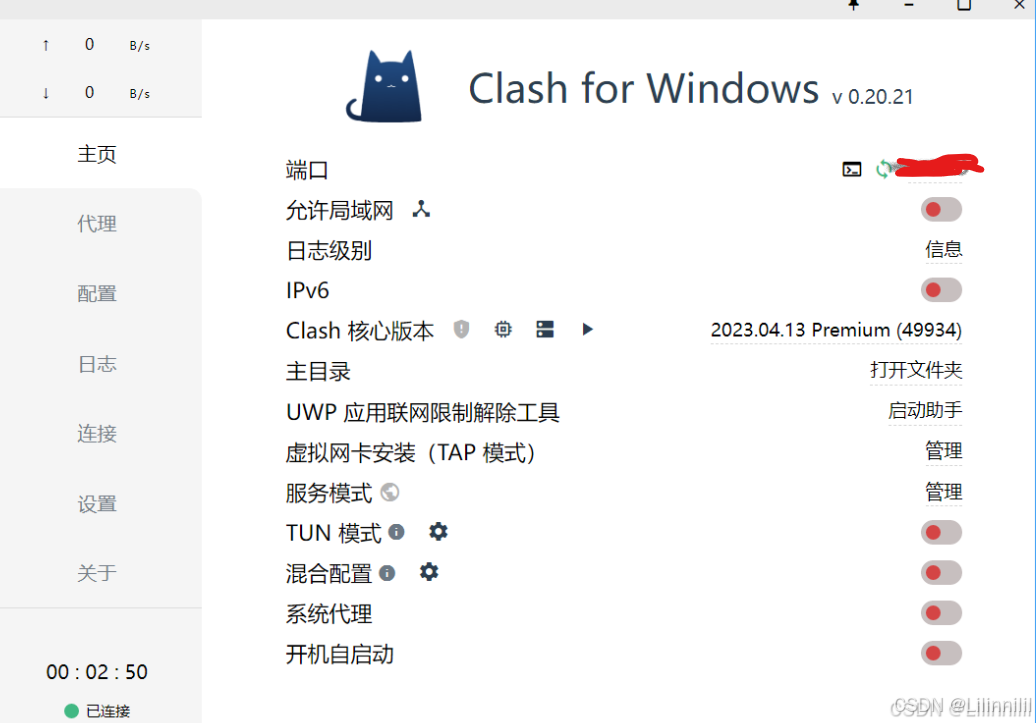1036x723 pixels.
Task: Click the chip icon beside Clash 核心版本
Action: (503, 329)
